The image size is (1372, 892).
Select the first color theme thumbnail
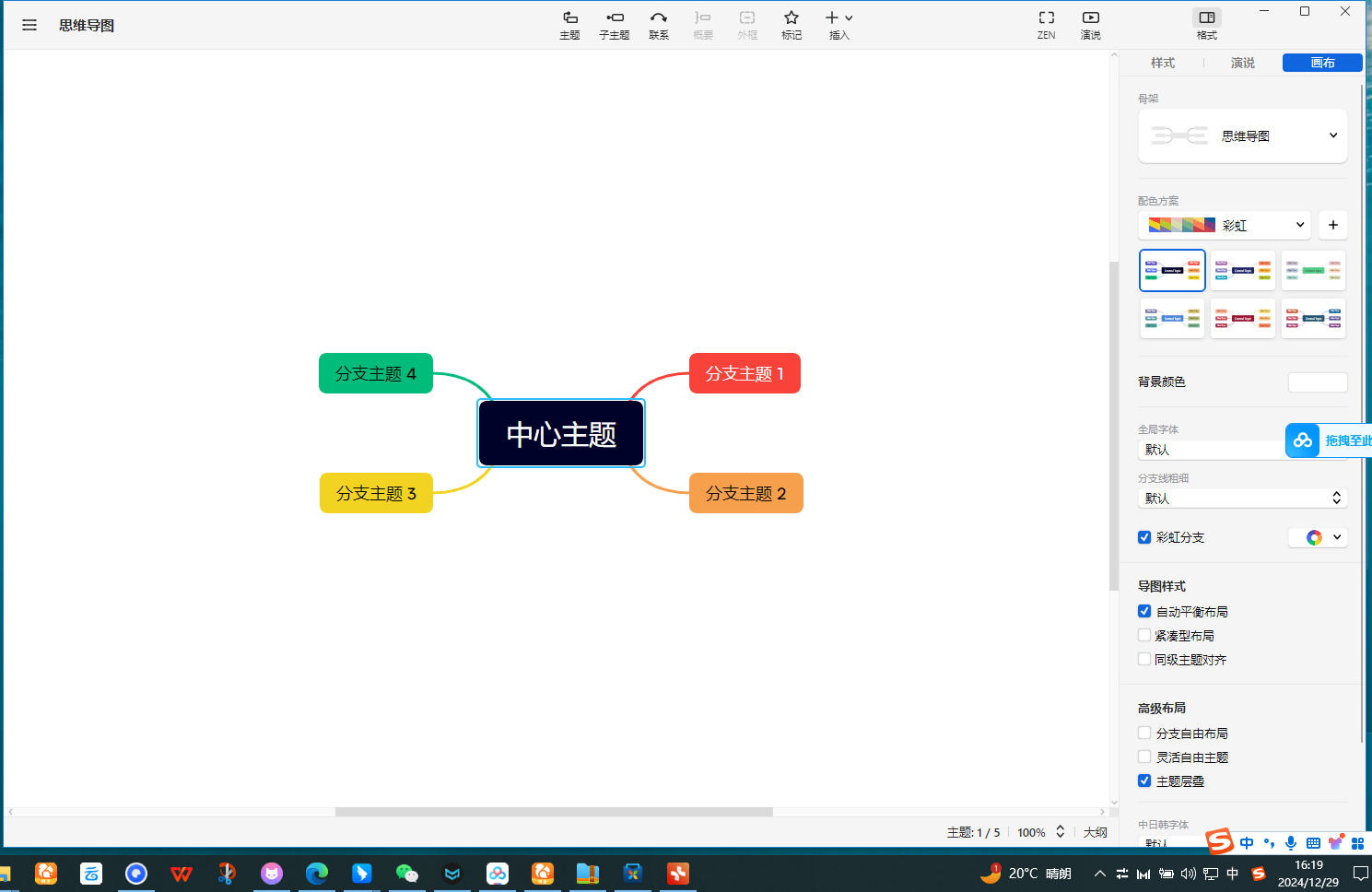[x=1172, y=270]
